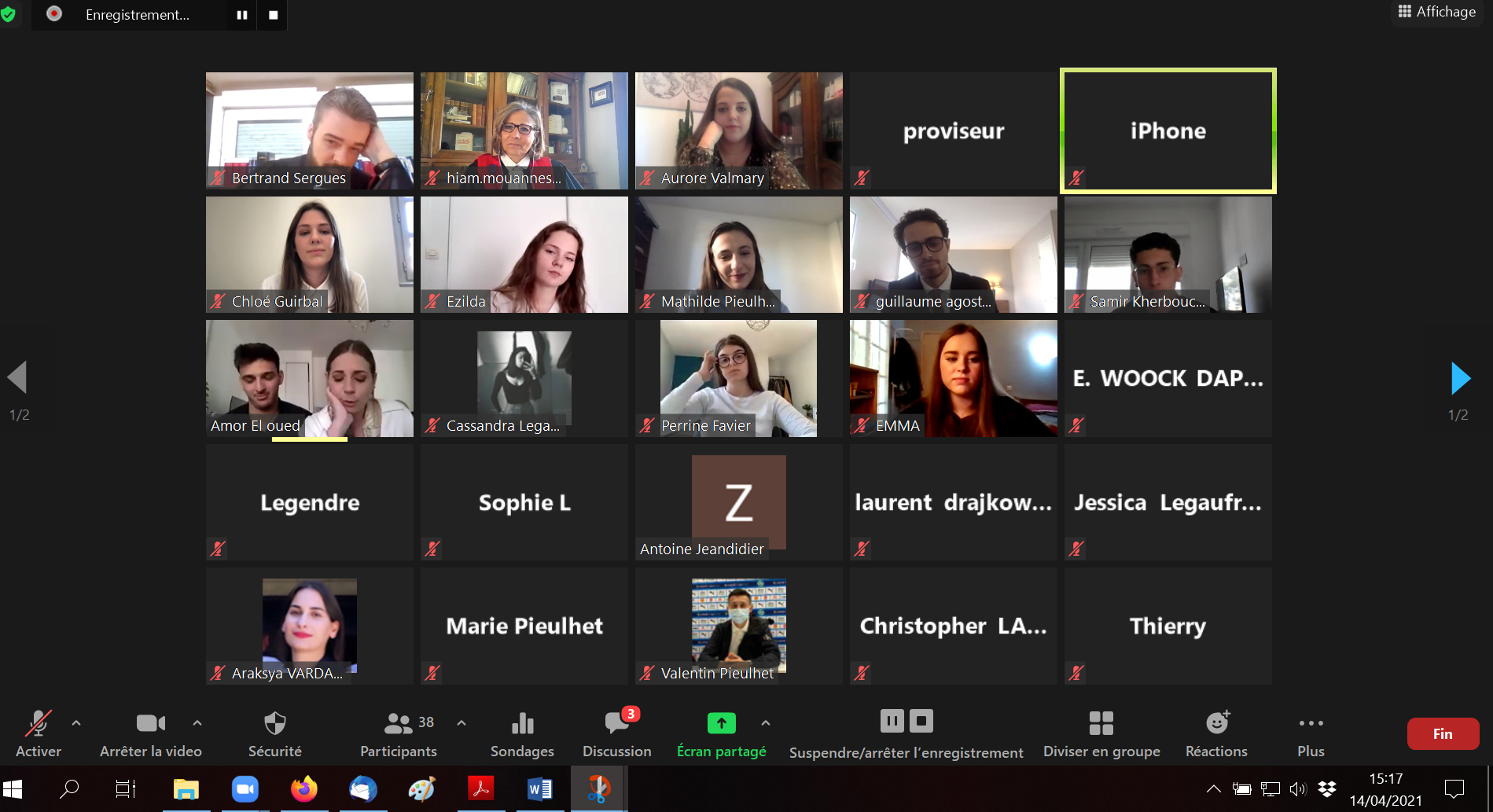Open File Explorer from taskbar
The width and height of the screenshot is (1493, 812).
[186, 788]
